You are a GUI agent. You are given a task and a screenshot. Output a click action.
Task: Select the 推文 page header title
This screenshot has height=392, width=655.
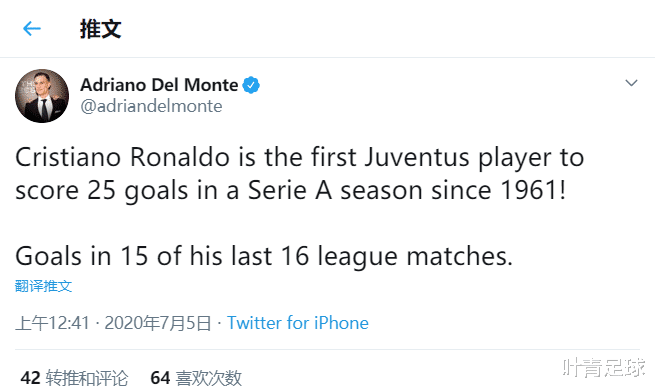coord(101,29)
